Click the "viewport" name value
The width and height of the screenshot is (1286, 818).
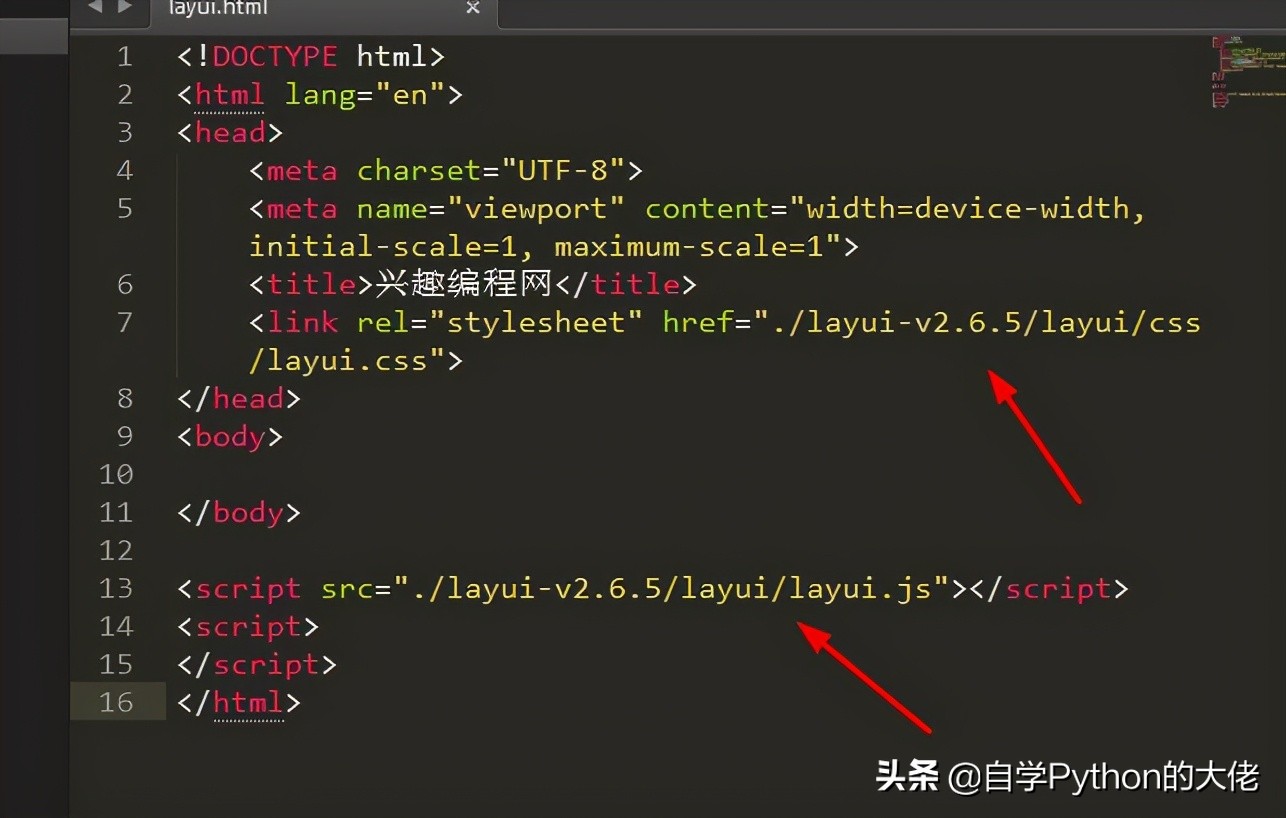(536, 208)
